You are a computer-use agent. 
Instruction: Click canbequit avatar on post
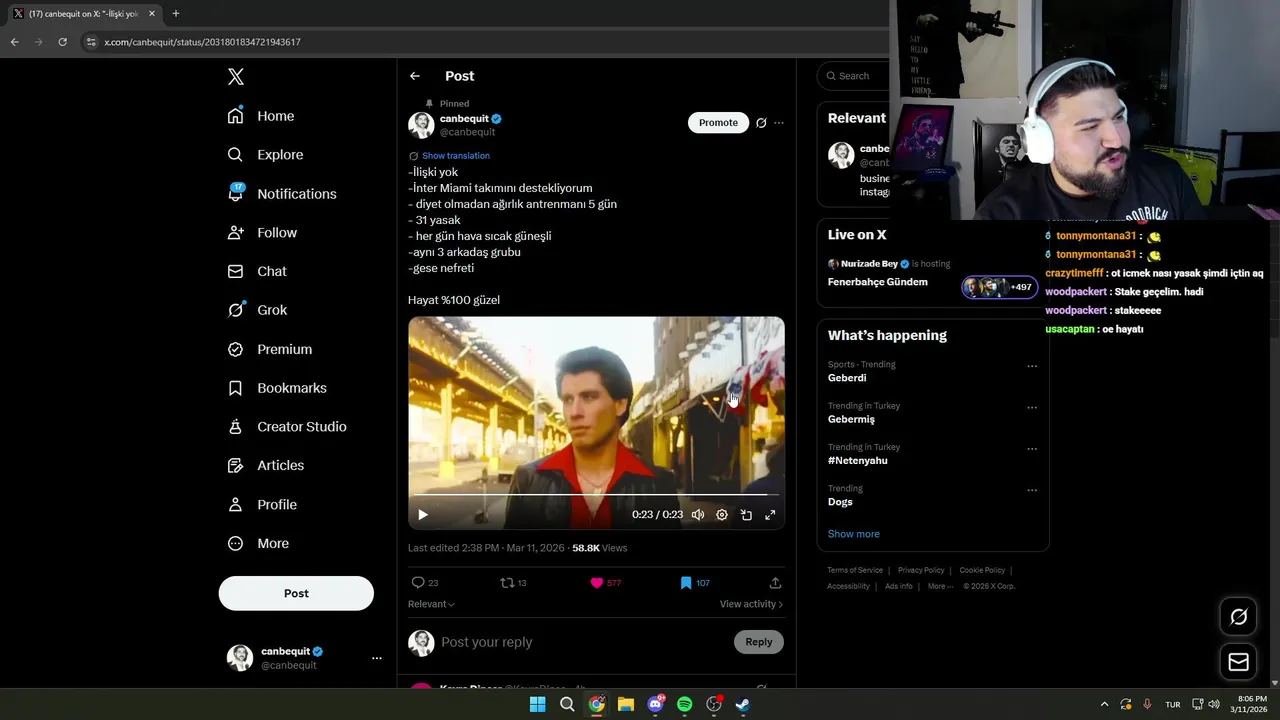(421, 125)
